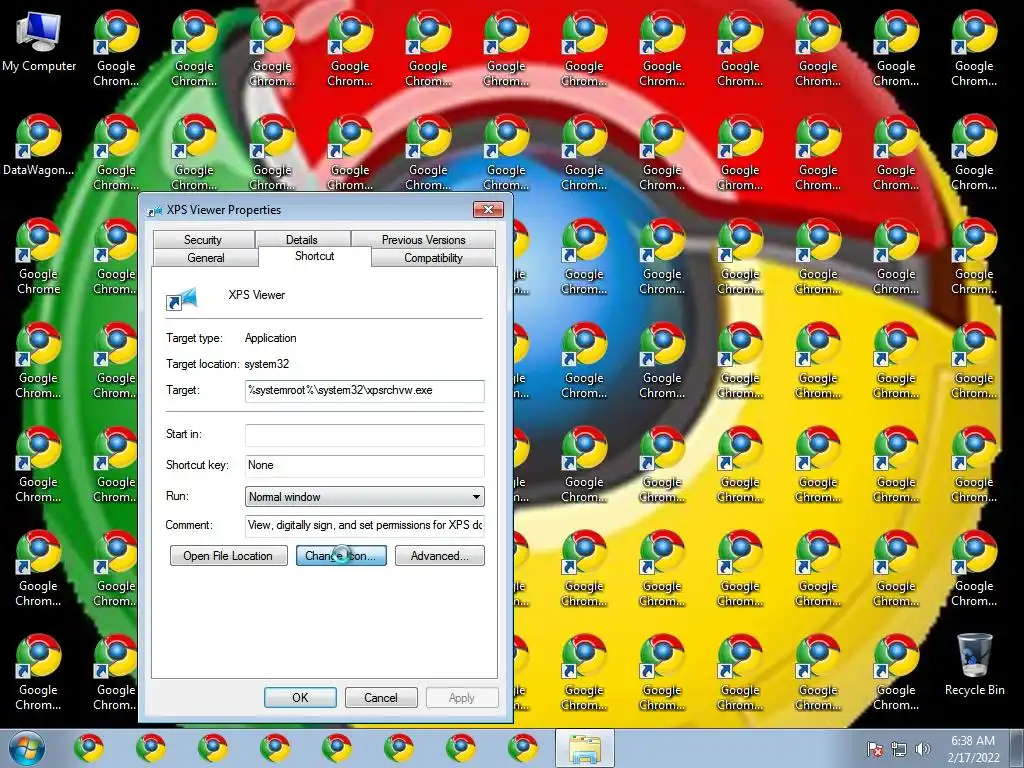The image size is (1024, 768).
Task: Open the Action Center flag in the tray
Action: coord(874,749)
